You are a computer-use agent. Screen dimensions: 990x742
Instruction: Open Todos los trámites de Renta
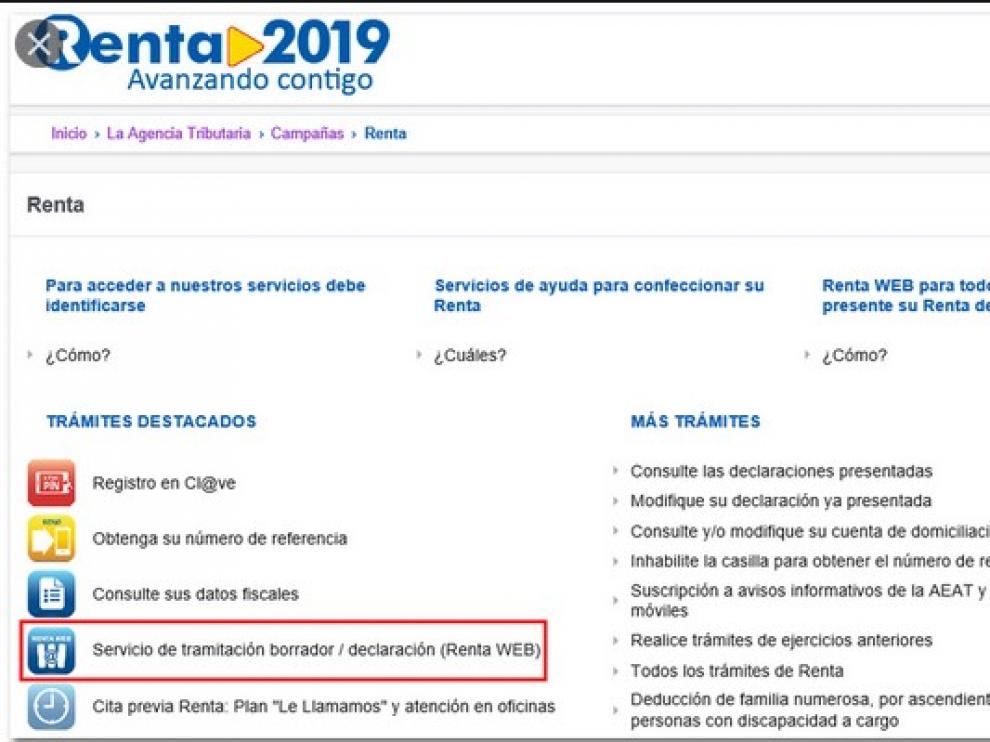click(737, 671)
